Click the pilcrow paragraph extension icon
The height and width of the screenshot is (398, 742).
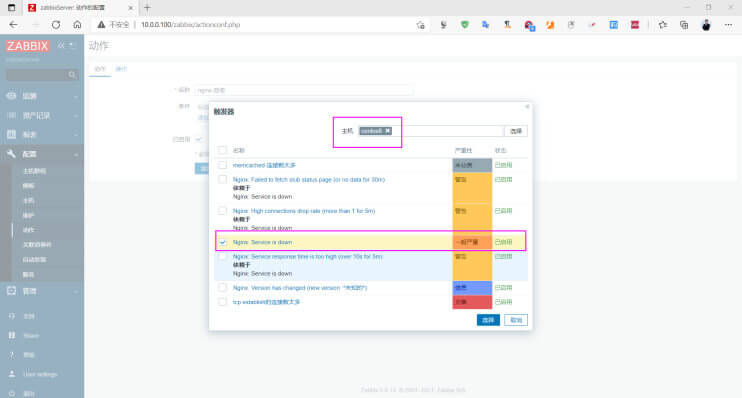point(507,25)
